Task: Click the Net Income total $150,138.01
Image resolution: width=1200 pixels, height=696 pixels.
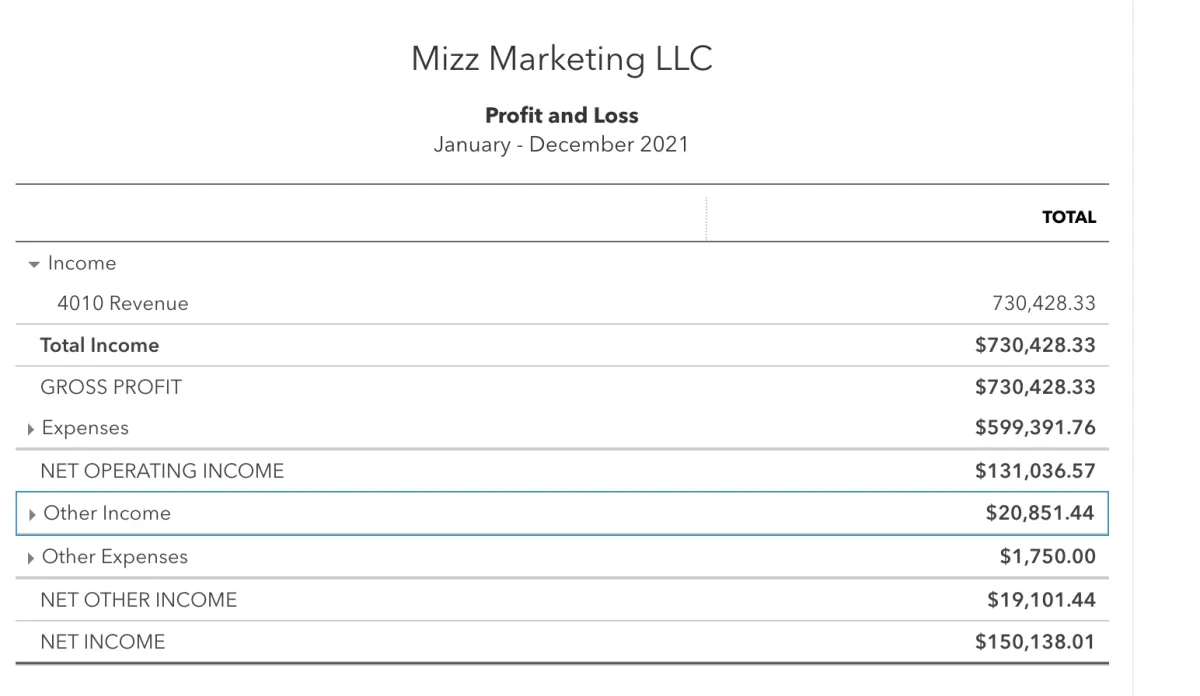Action: [x=1035, y=642]
